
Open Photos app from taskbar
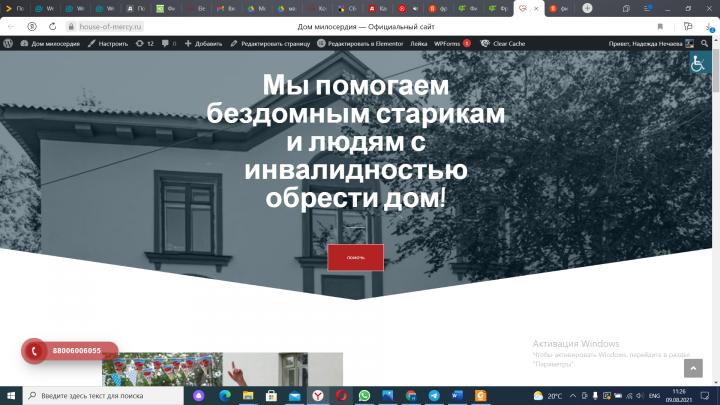[388, 395]
